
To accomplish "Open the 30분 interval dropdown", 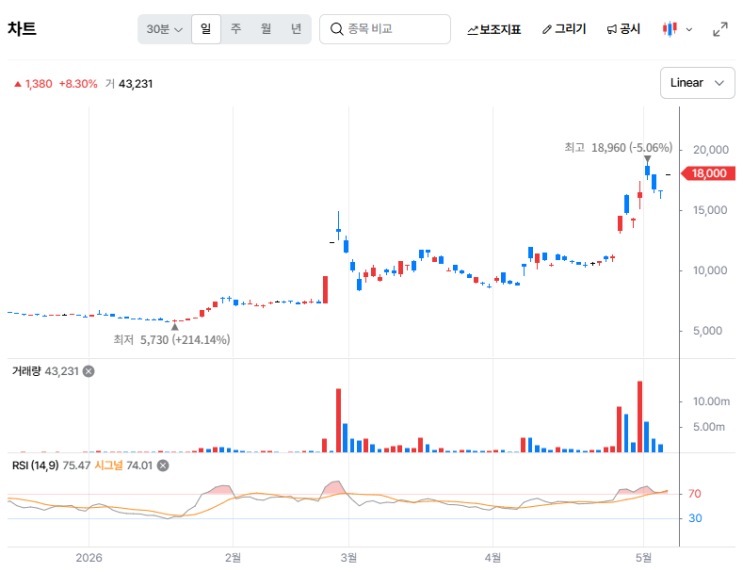I will click(x=164, y=29).
